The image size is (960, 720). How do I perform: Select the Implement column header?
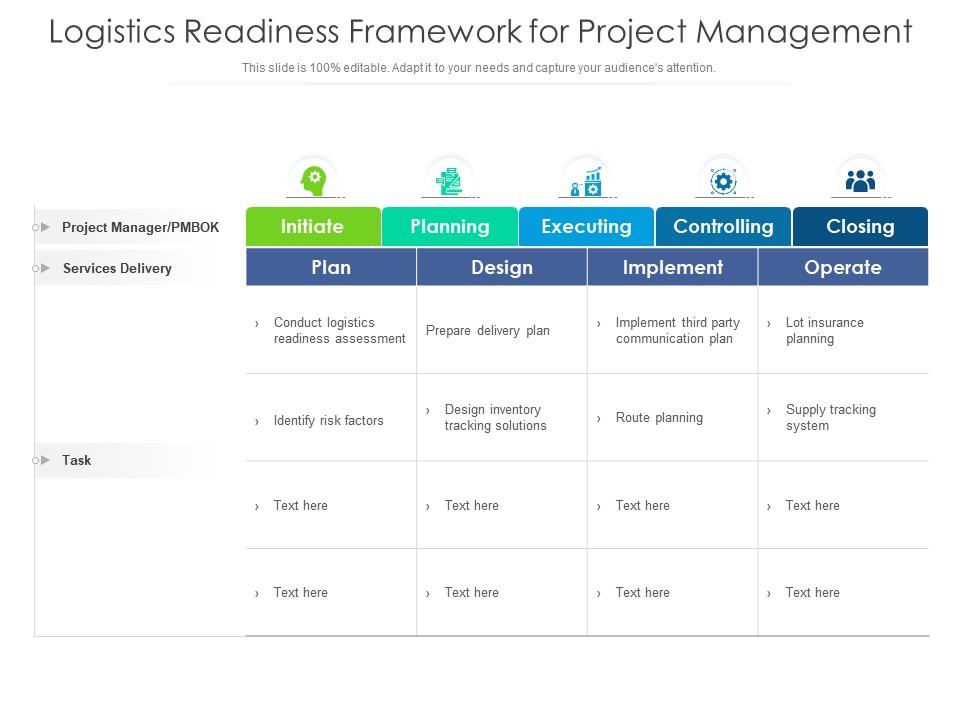[672, 267]
